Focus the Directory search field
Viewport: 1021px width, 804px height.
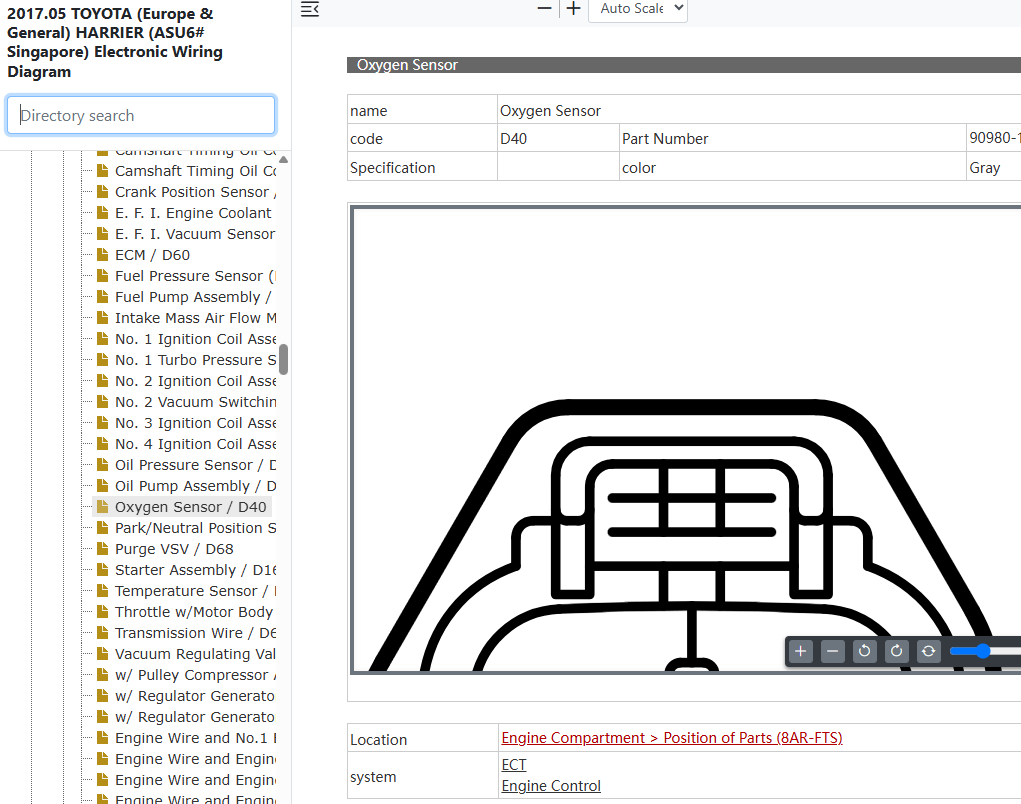(141, 115)
